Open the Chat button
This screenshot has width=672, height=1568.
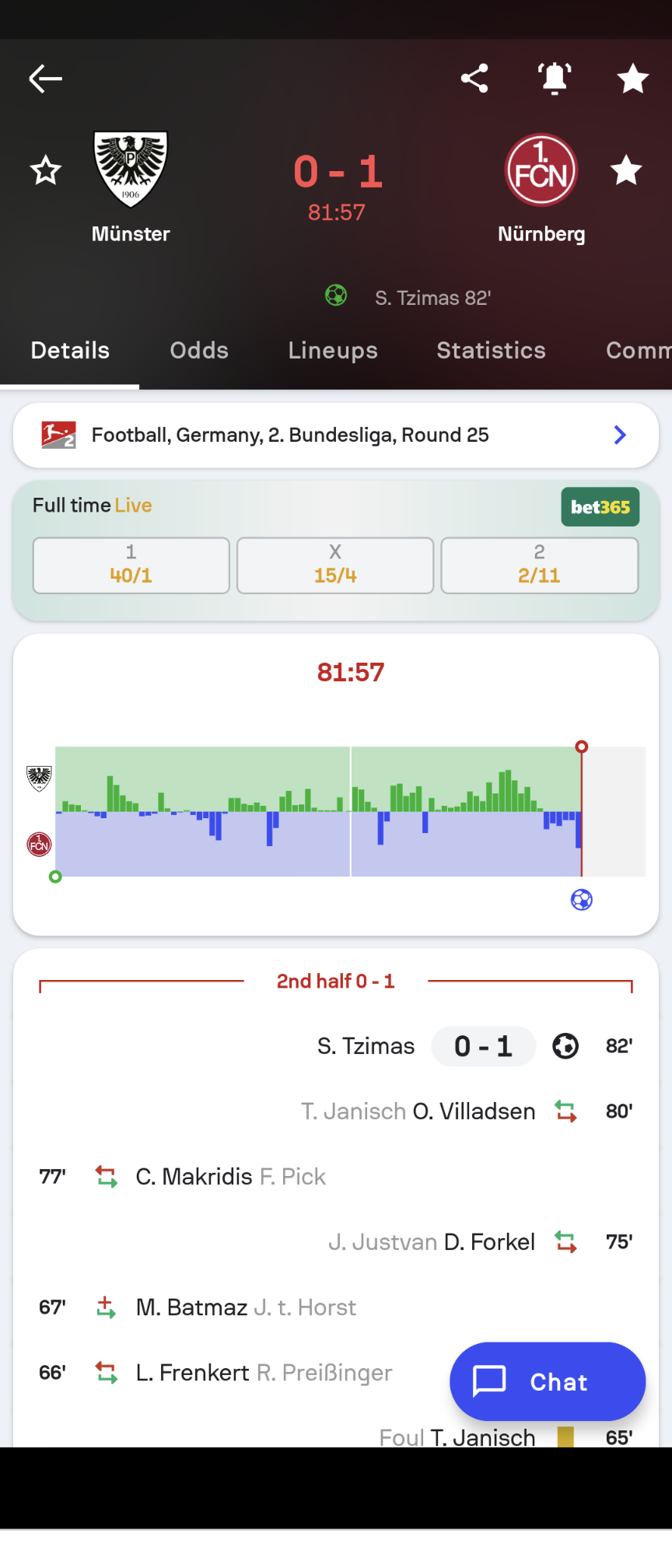click(x=548, y=1381)
